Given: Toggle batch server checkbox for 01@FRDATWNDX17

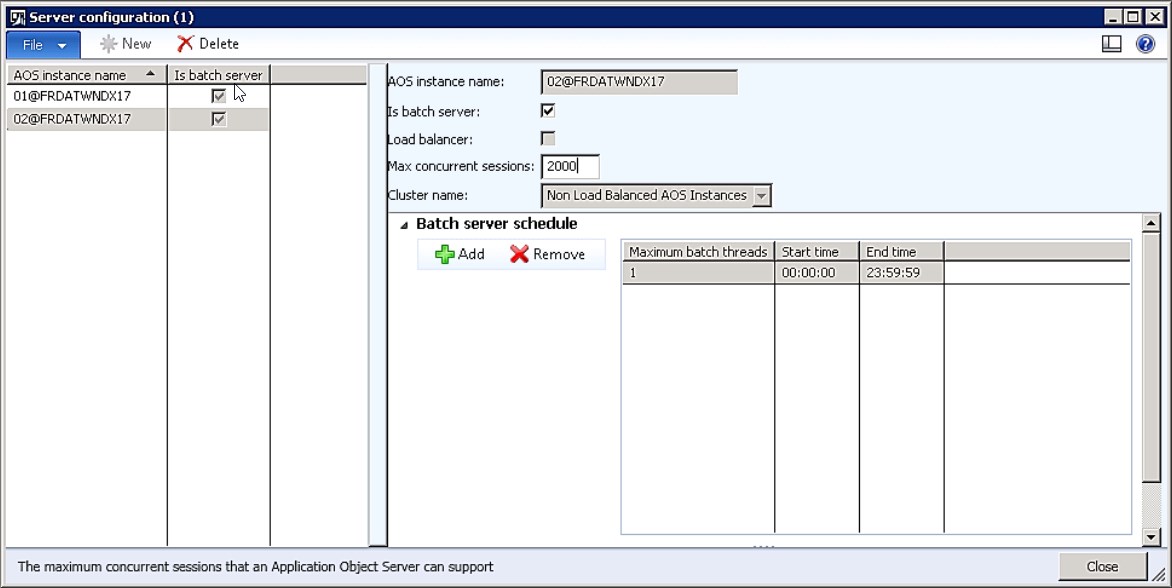Looking at the screenshot, I should tap(218, 96).
